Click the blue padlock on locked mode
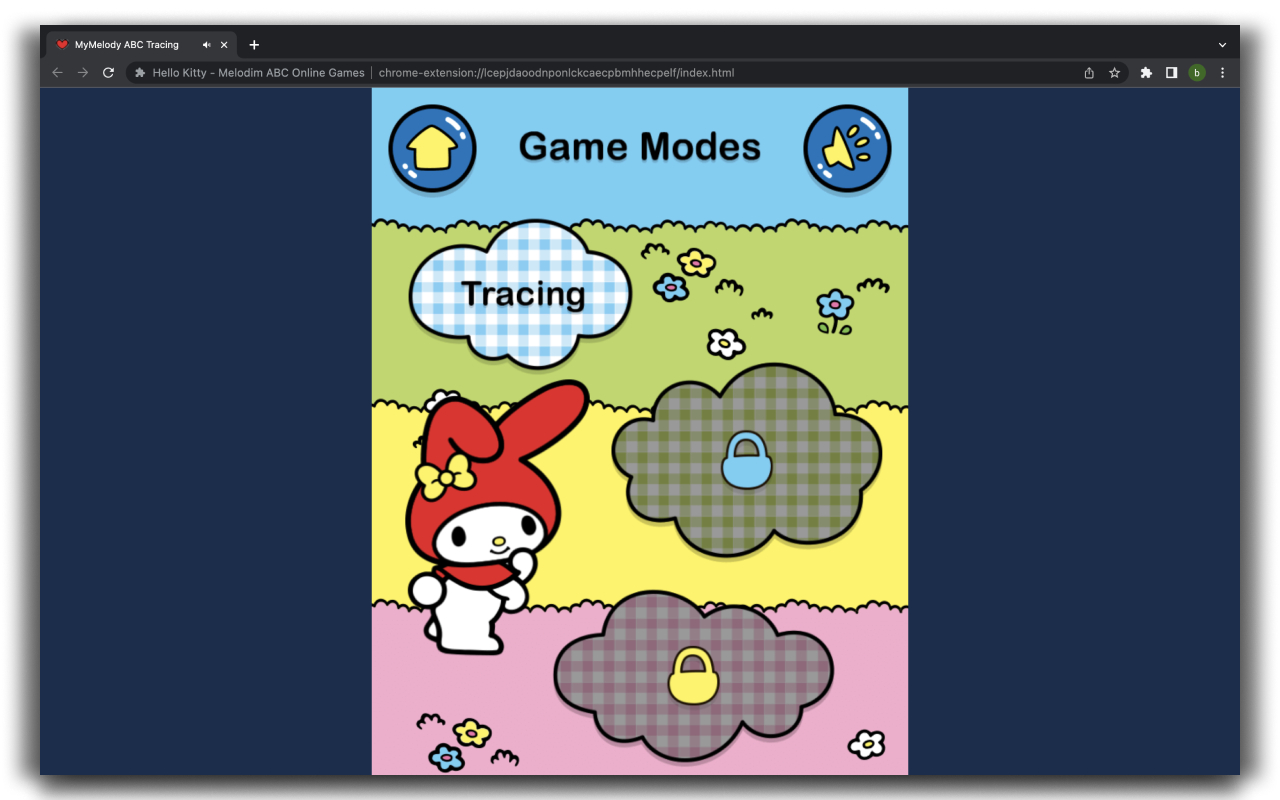Image resolution: width=1280 pixels, height=800 pixels. [748, 461]
